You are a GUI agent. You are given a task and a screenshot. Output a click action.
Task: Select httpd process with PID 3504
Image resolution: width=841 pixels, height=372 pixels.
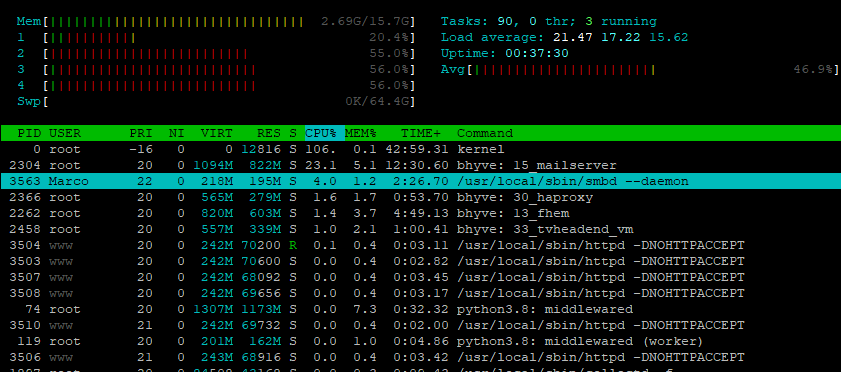coord(420,245)
